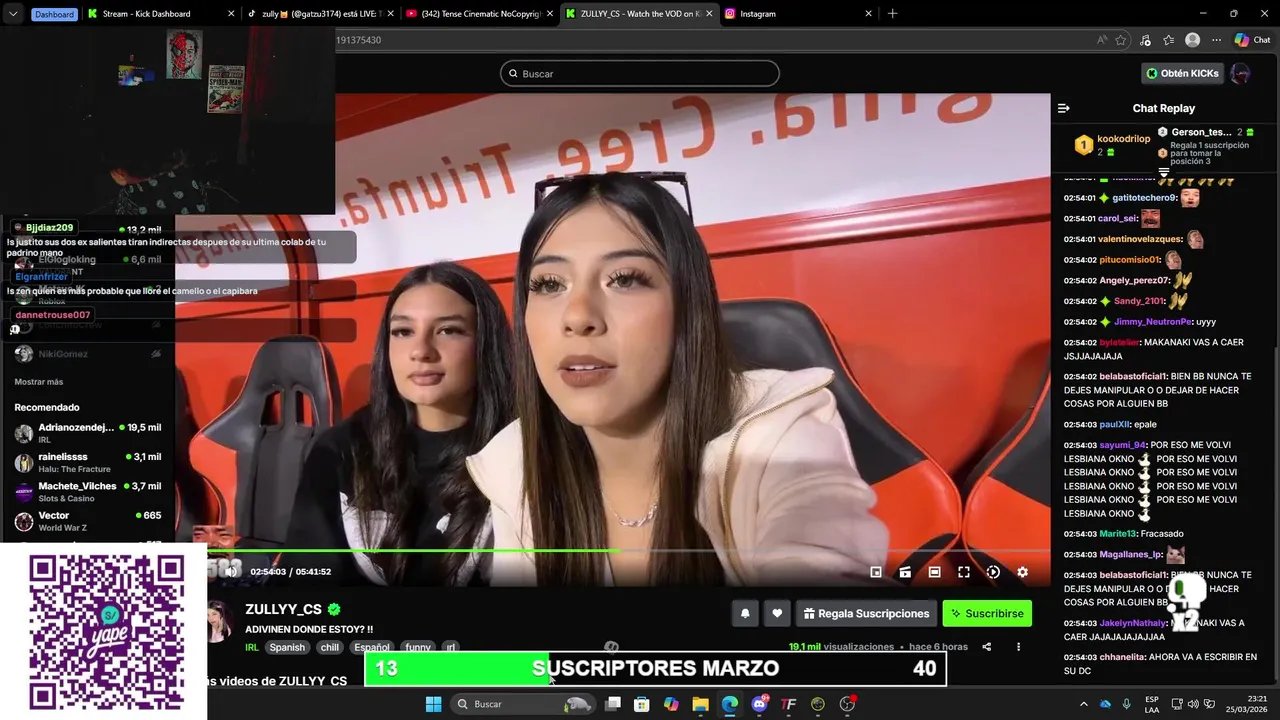Click Regala Suscripciones button

866,613
